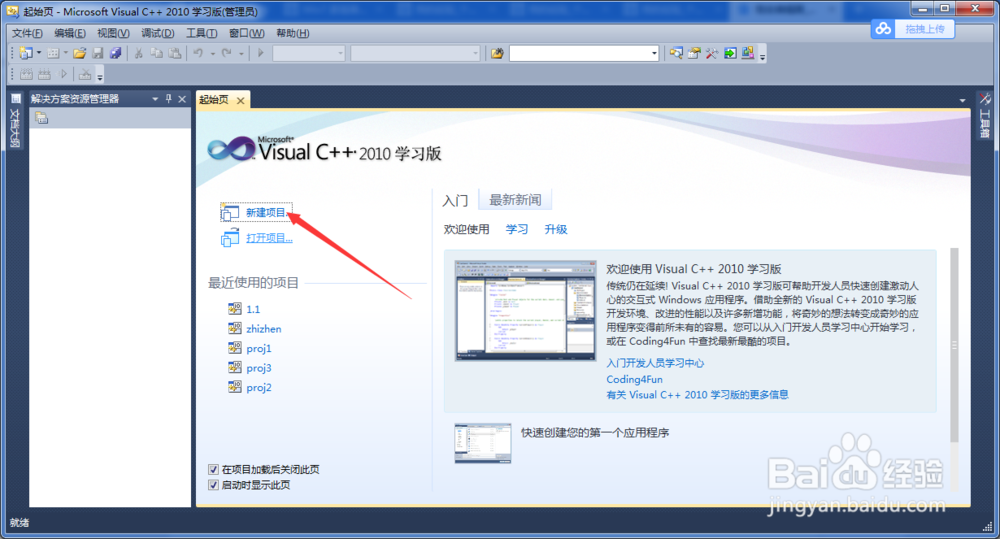Viewport: 1000px width, 539px height.
Task: Click the Start Debugging play icon
Action: pos(260,54)
